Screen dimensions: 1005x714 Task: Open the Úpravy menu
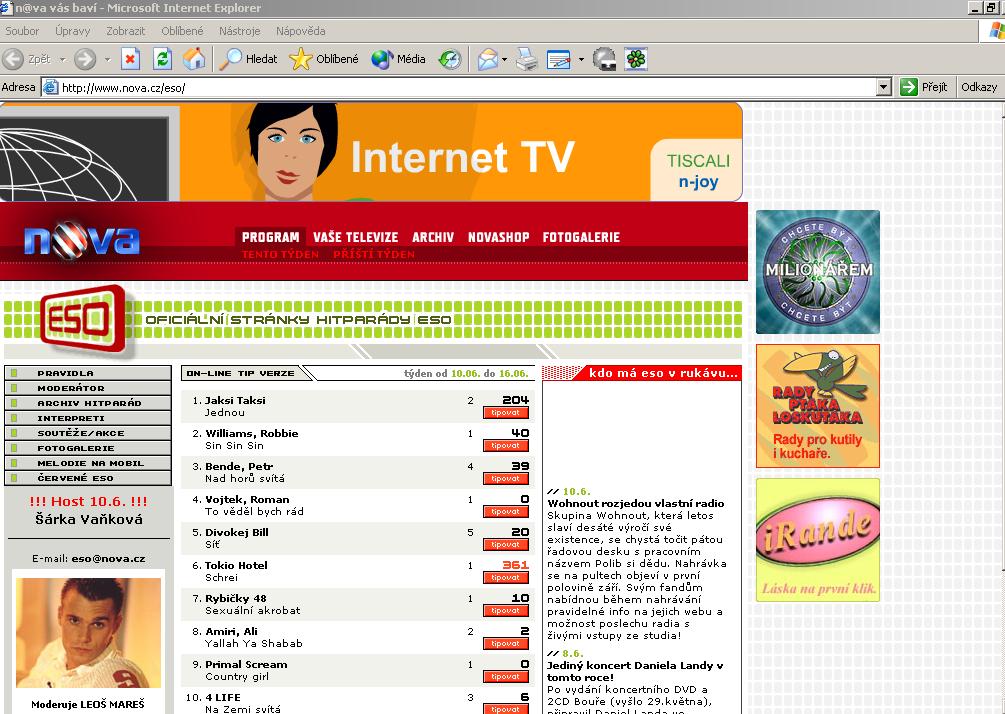click(72, 31)
